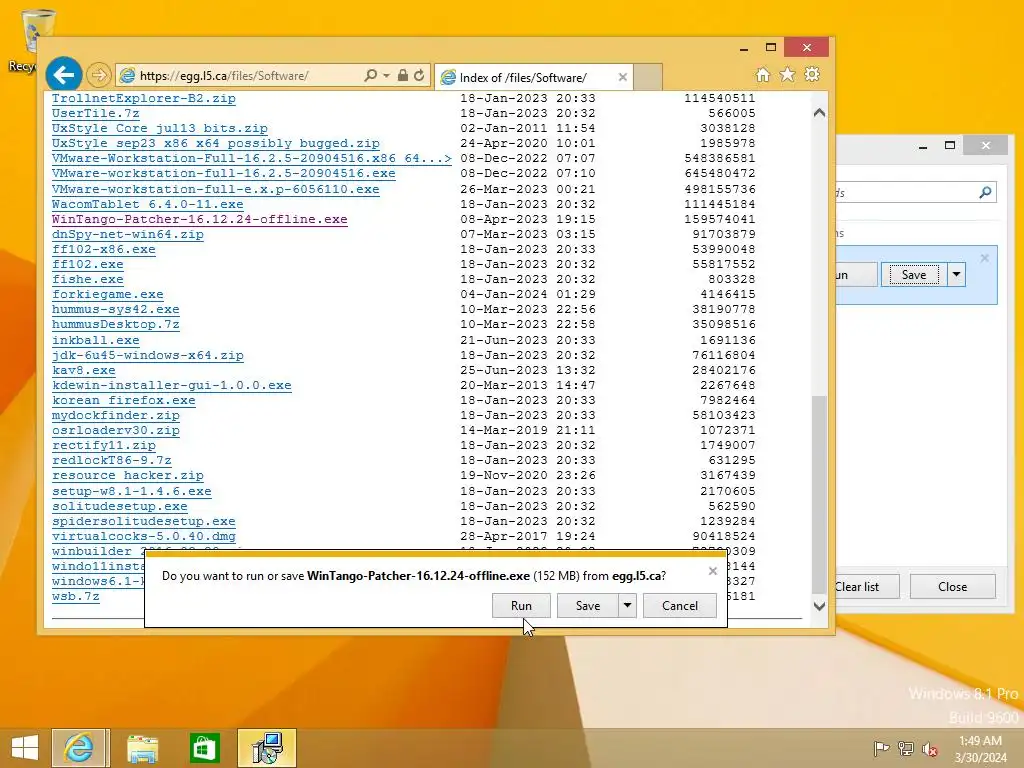Click the wsb.7z link
1024x768 pixels.
pos(76,596)
